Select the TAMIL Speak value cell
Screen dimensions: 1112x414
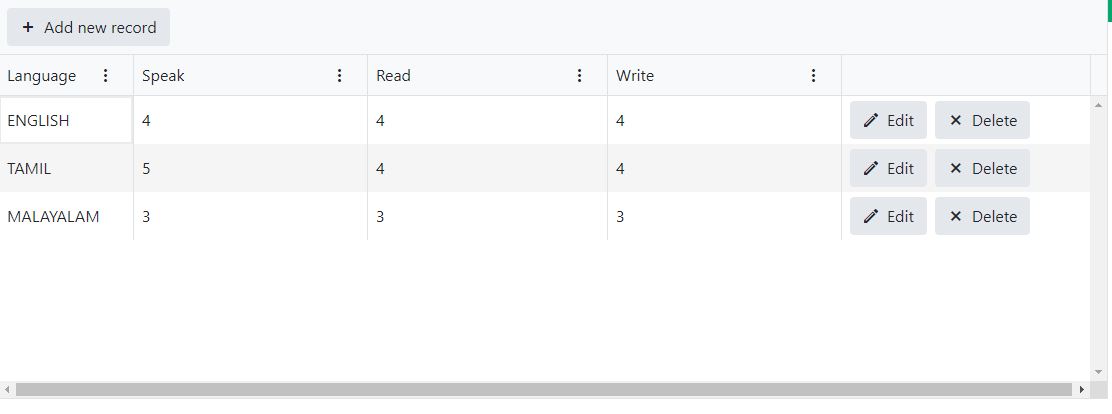(250, 169)
